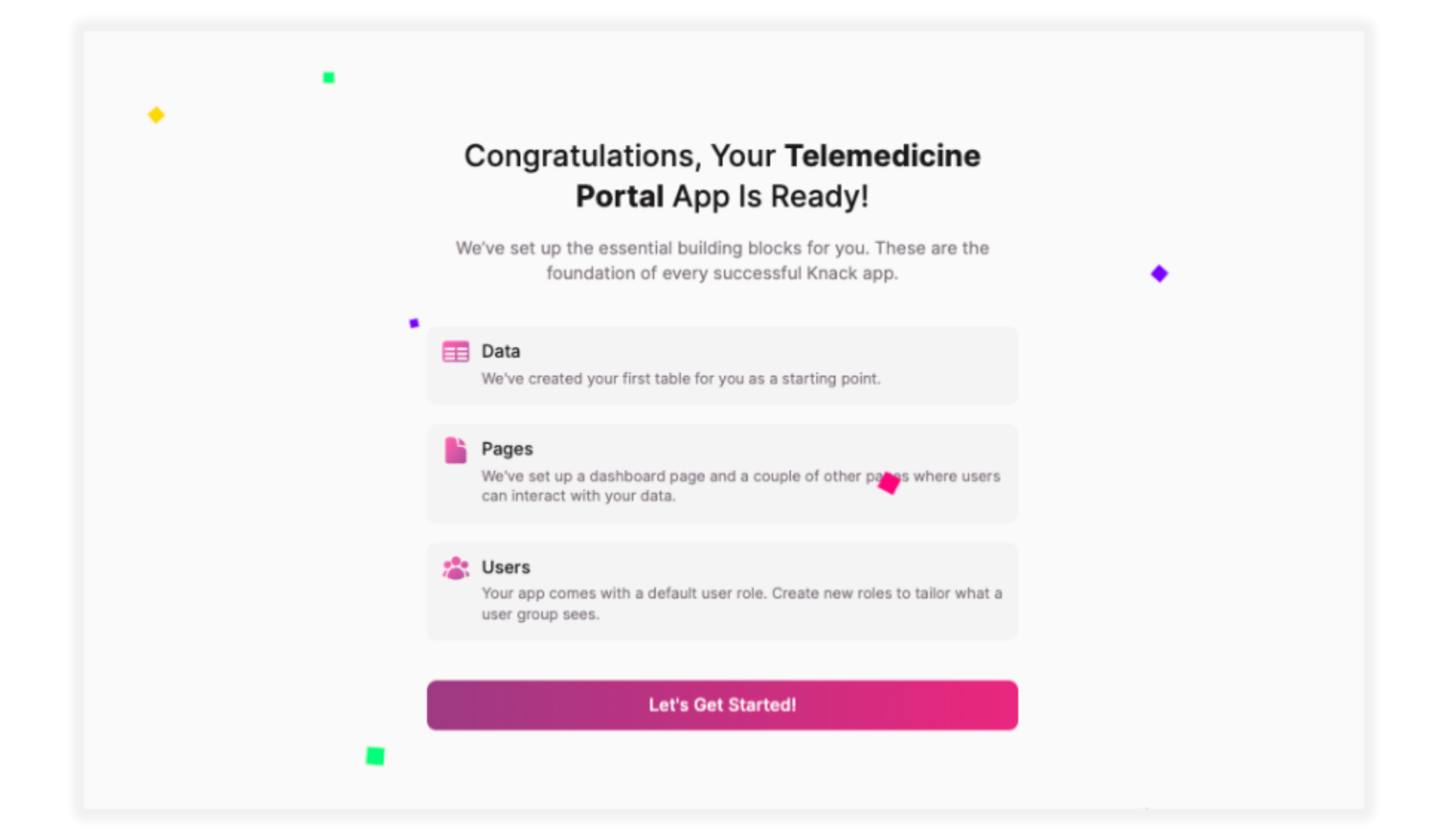Click the pink Data table icon
This screenshot has height=840, width=1448.
[456, 352]
